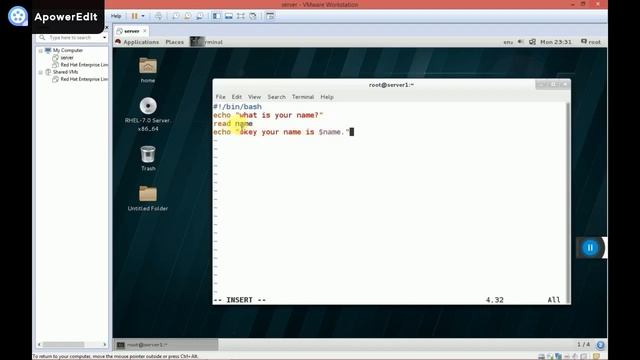The height and width of the screenshot is (360, 640).
Task: Open the library search filter dropdown arrow
Action: click(104, 38)
